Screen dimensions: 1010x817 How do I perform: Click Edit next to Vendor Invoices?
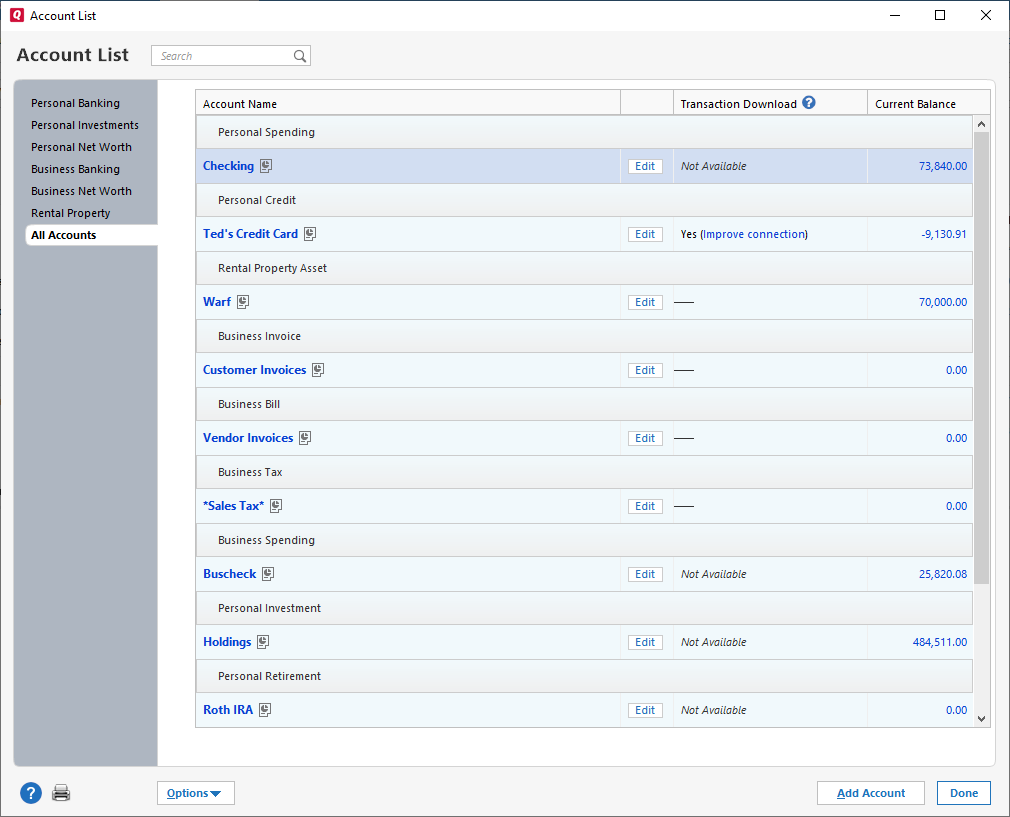[644, 437]
